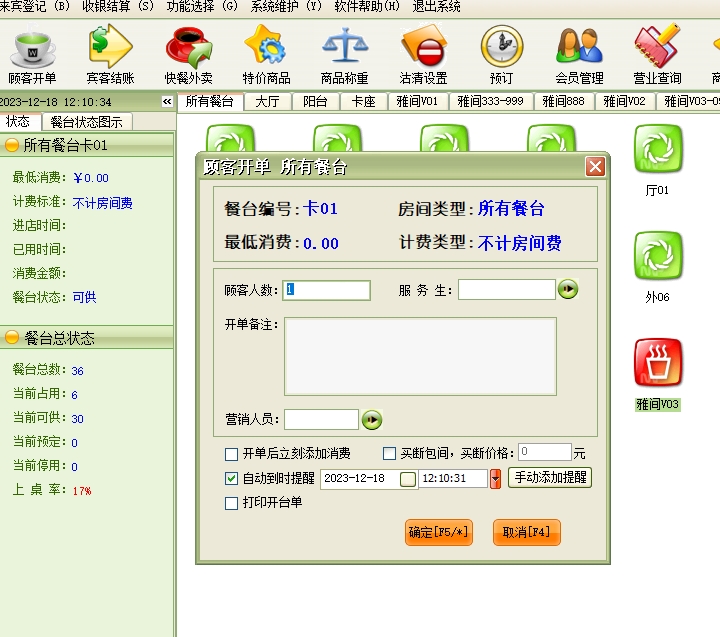Open 沽清设置 settings icon

[x=423, y=51]
